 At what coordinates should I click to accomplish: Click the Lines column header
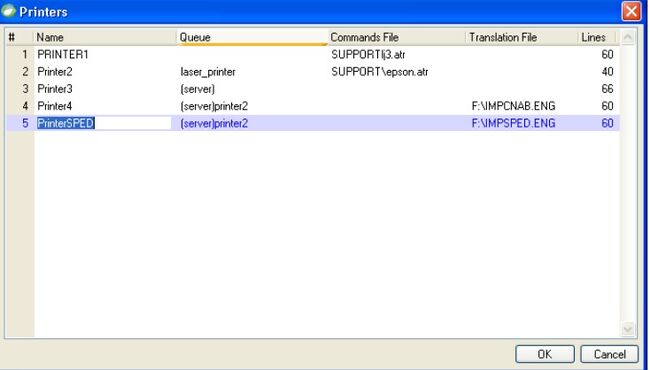(x=597, y=37)
